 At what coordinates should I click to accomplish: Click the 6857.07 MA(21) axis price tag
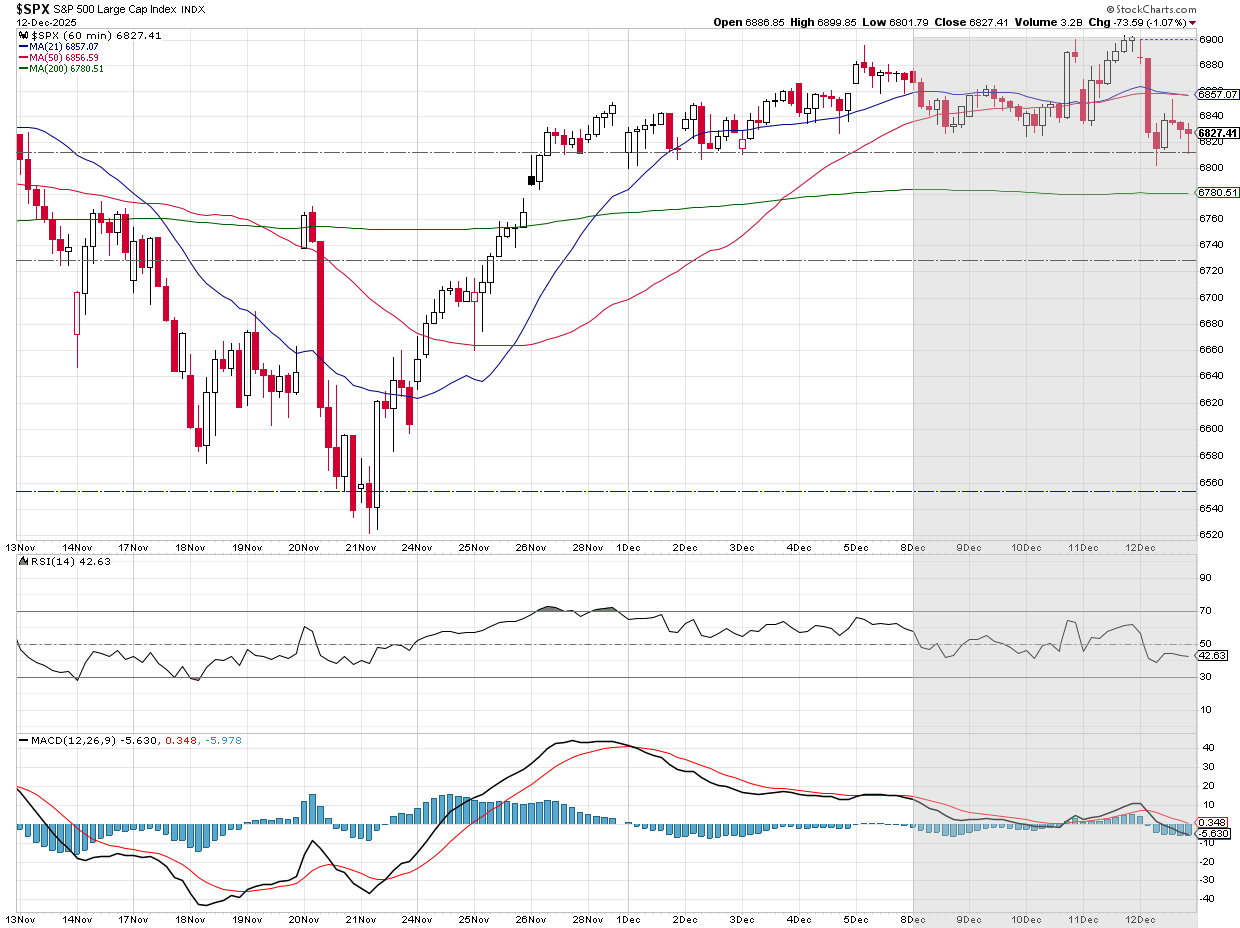pos(1218,94)
